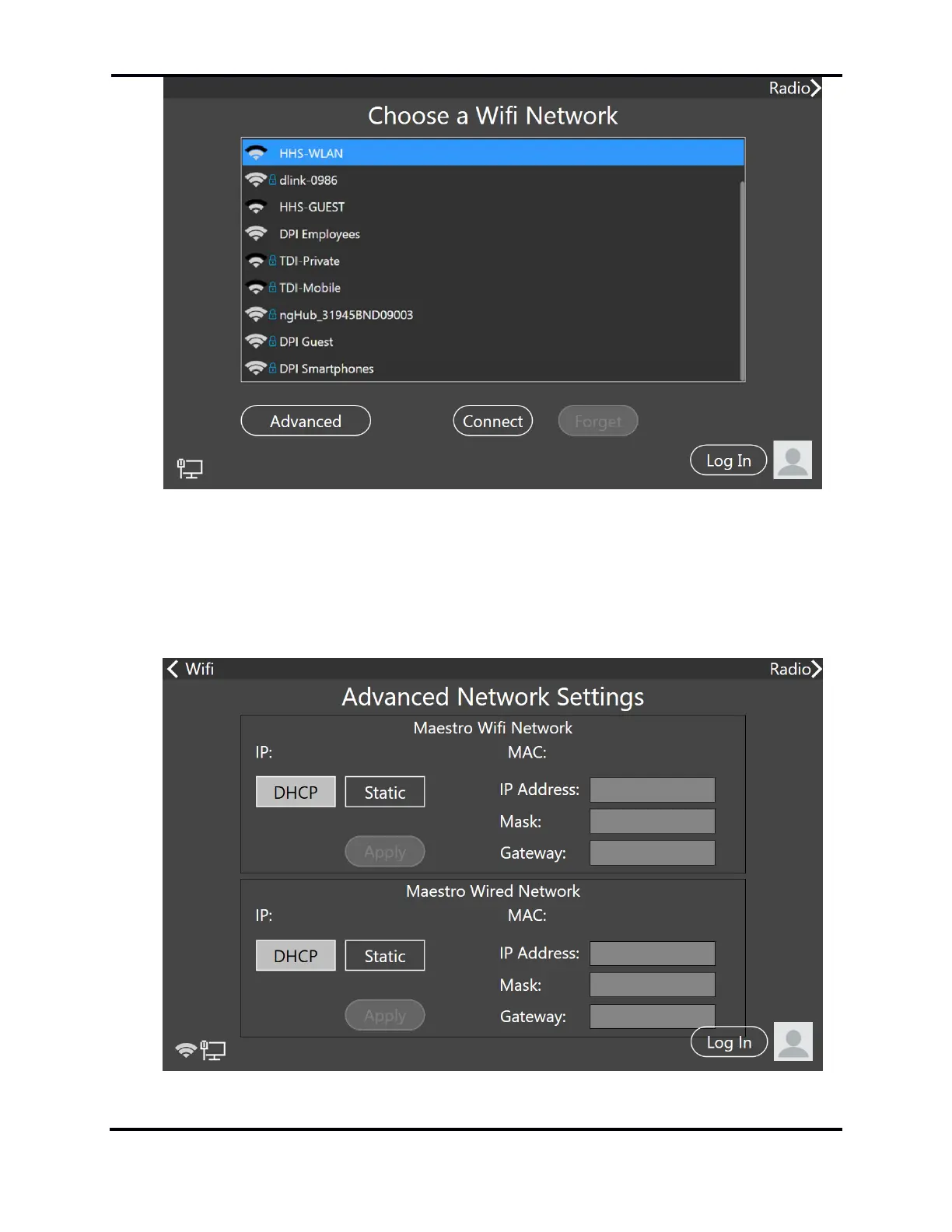Click the wifi icon beside DPI Smartphones
The width and height of the screenshot is (952, 1232).
coord(256,368)
